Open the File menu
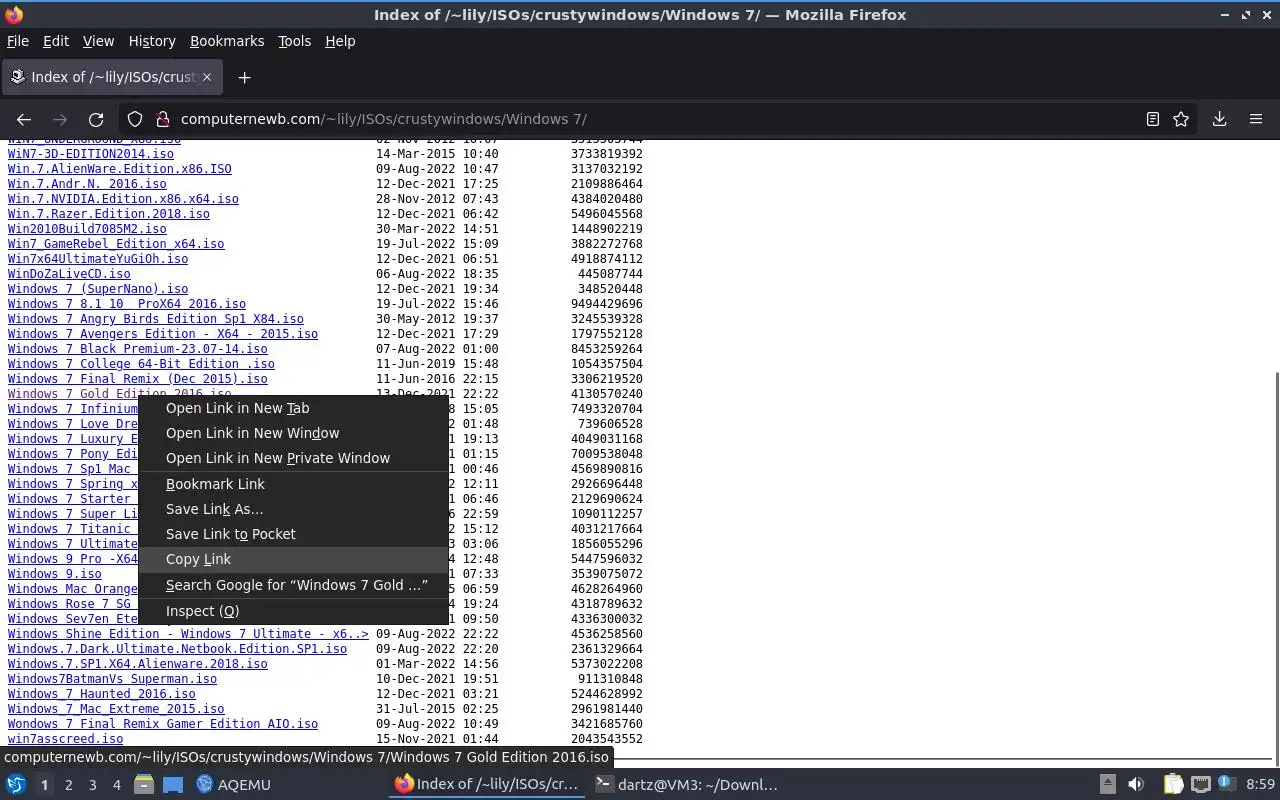Image resolution: width=1280 pixels, height=800 pixels. (18, 41)
